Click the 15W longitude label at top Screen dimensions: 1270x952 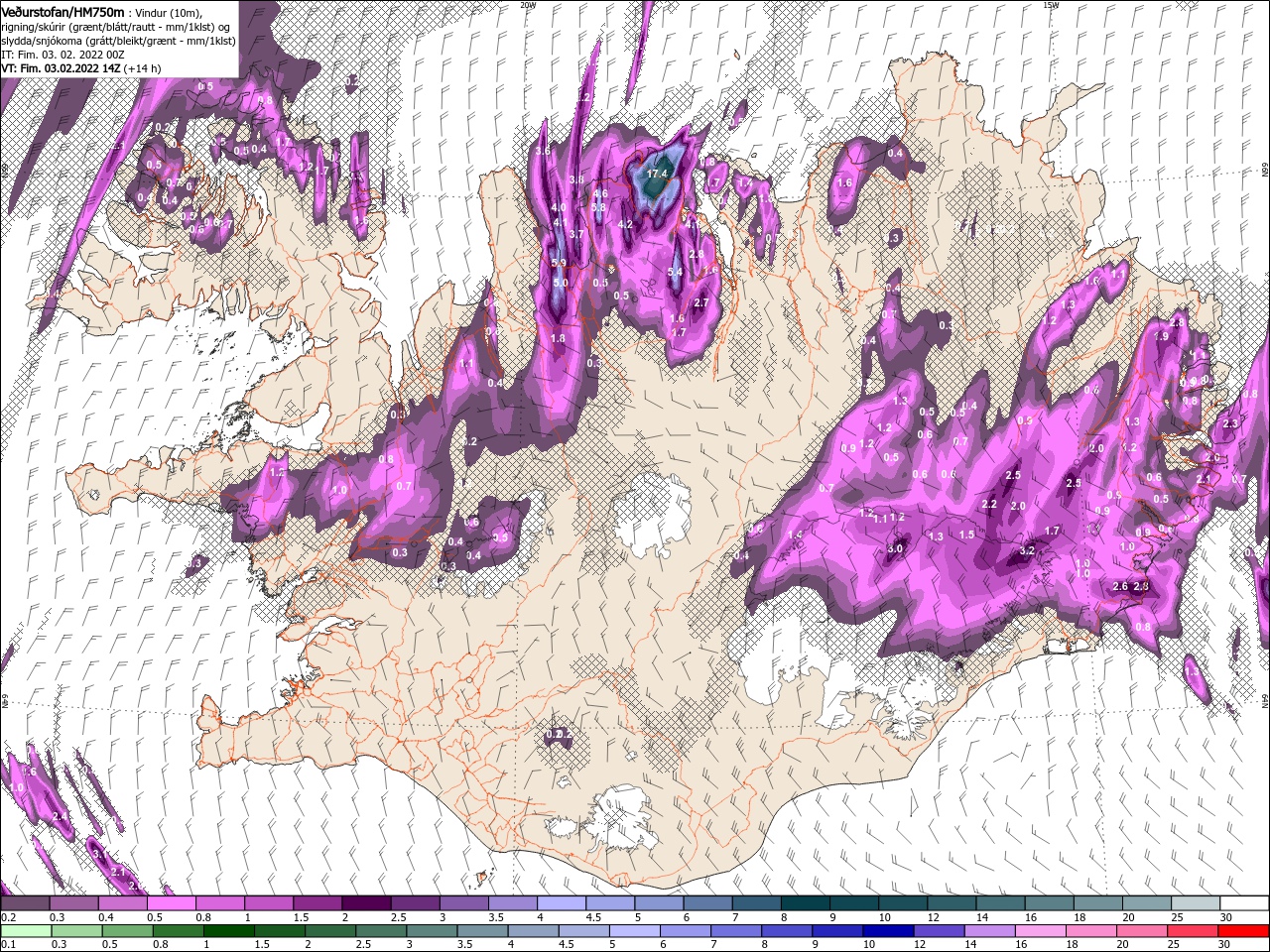tap(1050, 5)
